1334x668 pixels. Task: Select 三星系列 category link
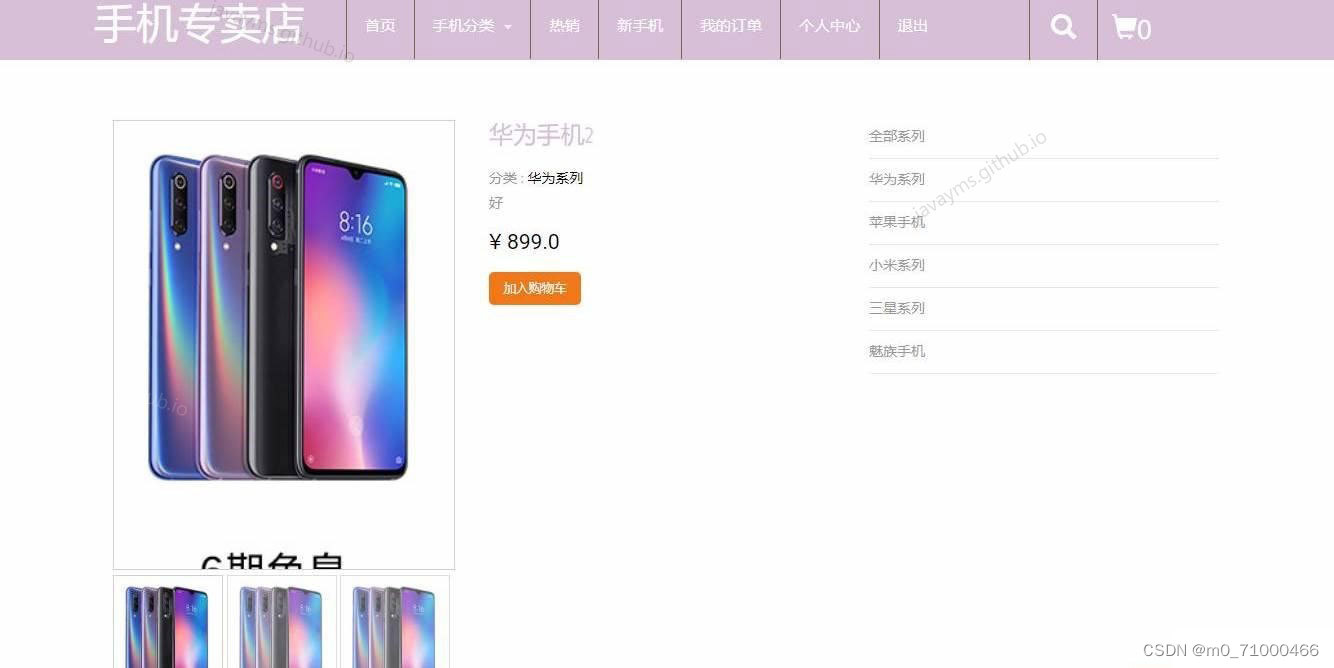(x=897, y=308)
